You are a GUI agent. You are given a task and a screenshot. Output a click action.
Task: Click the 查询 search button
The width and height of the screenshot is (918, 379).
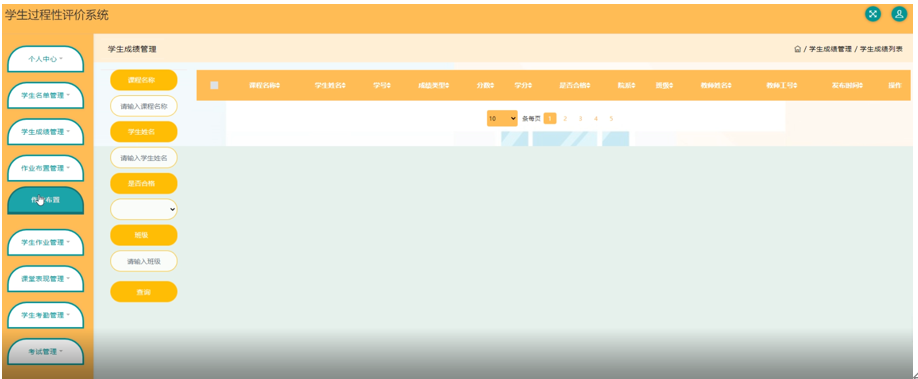click(143, 292)
